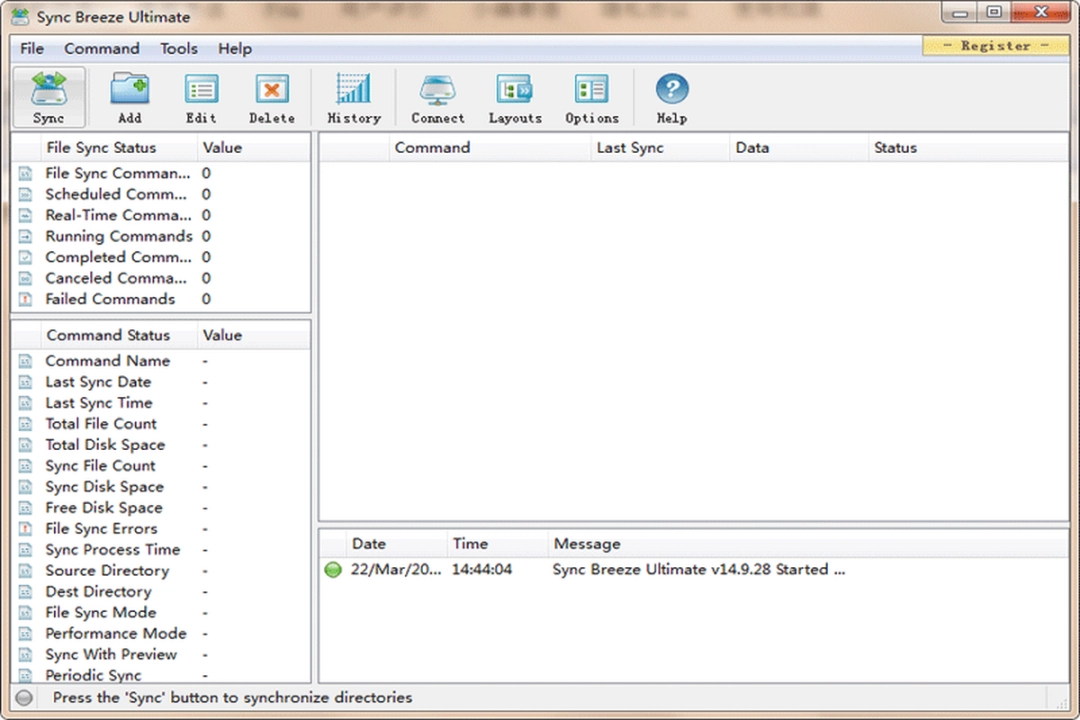Screen dimensions: 1080x720
Task: Select the Sync Breeze startup log message
Action: coord(698,569)
